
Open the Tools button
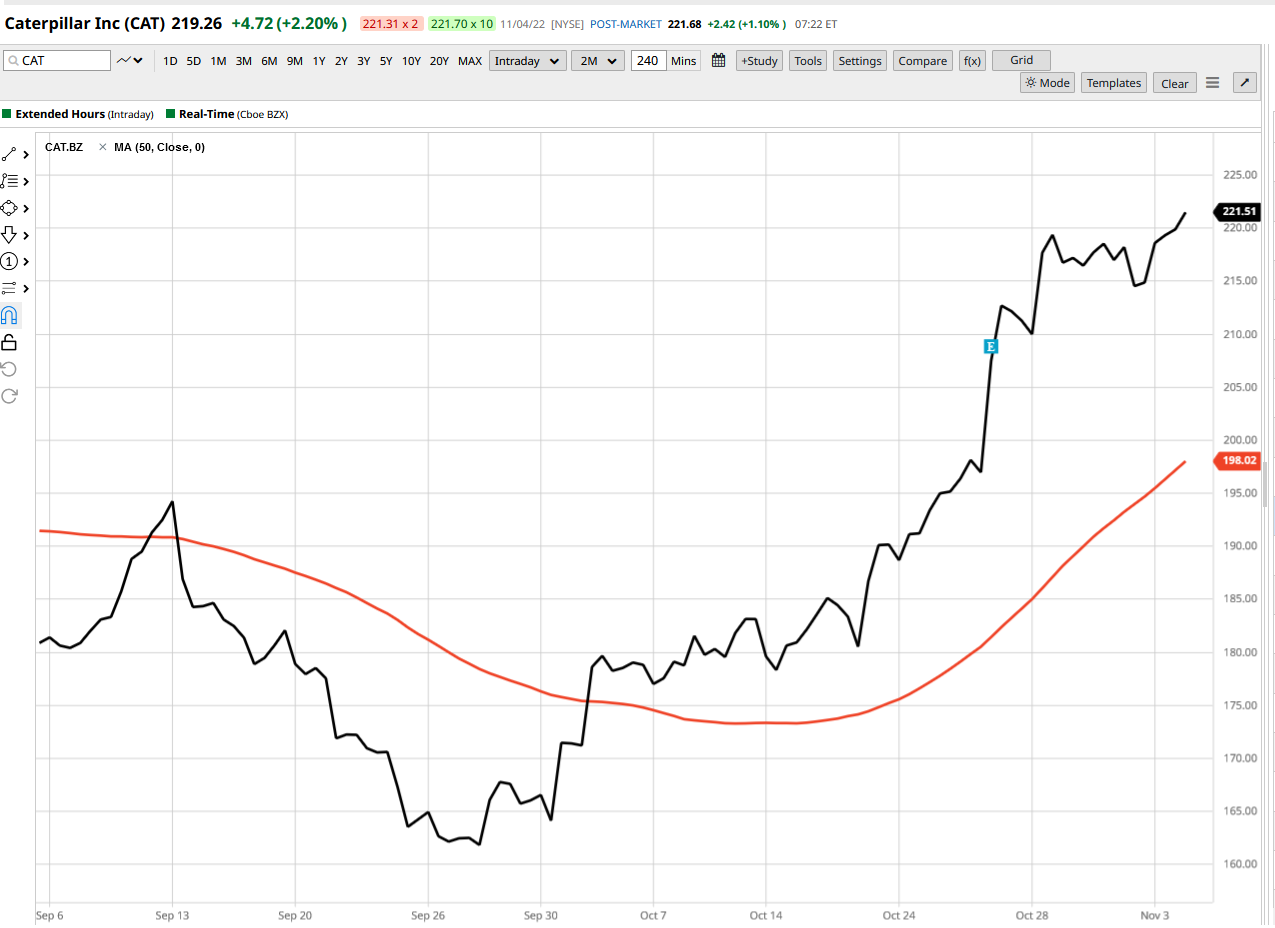(x=808, y=61)
